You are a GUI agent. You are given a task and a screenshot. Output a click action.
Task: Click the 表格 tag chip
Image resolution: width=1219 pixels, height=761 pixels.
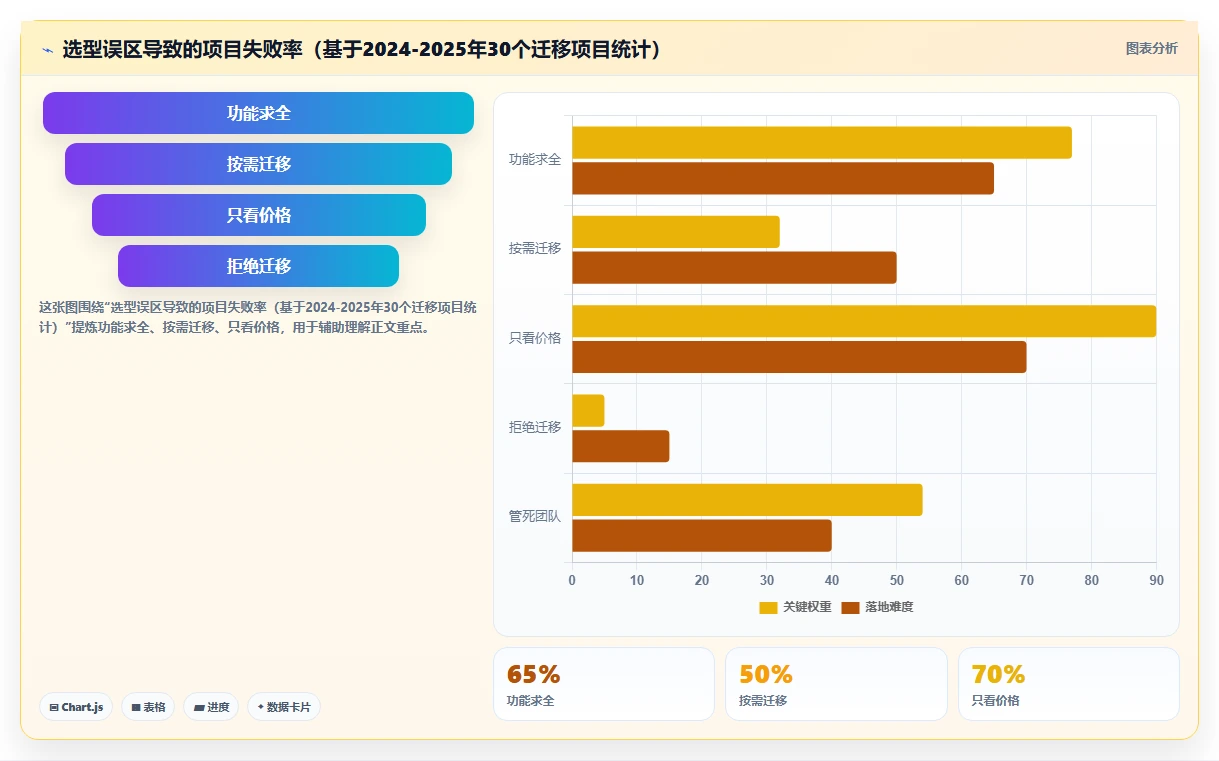[148, 707]
